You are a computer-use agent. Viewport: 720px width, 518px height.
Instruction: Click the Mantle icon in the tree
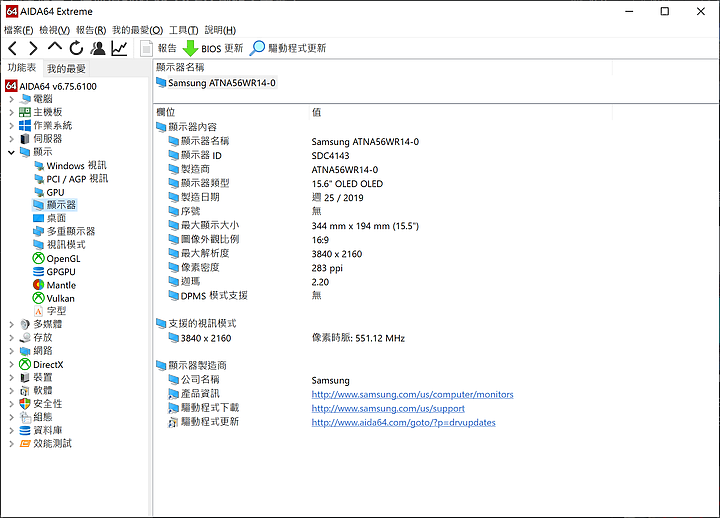(x=39, y=285)
